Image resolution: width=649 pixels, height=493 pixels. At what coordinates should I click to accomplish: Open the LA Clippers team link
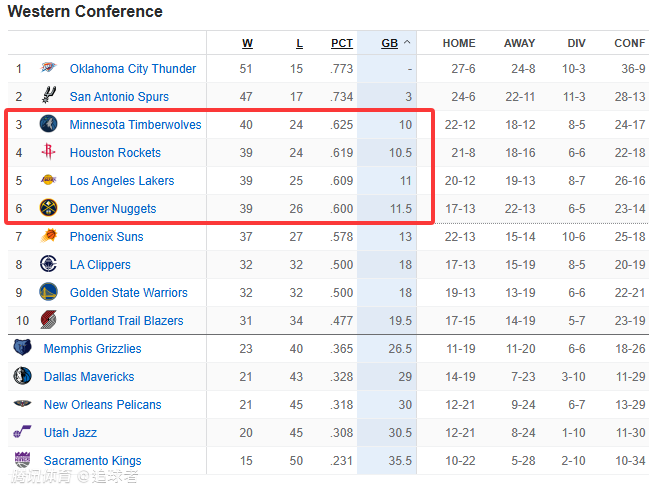tap(100, 265)
